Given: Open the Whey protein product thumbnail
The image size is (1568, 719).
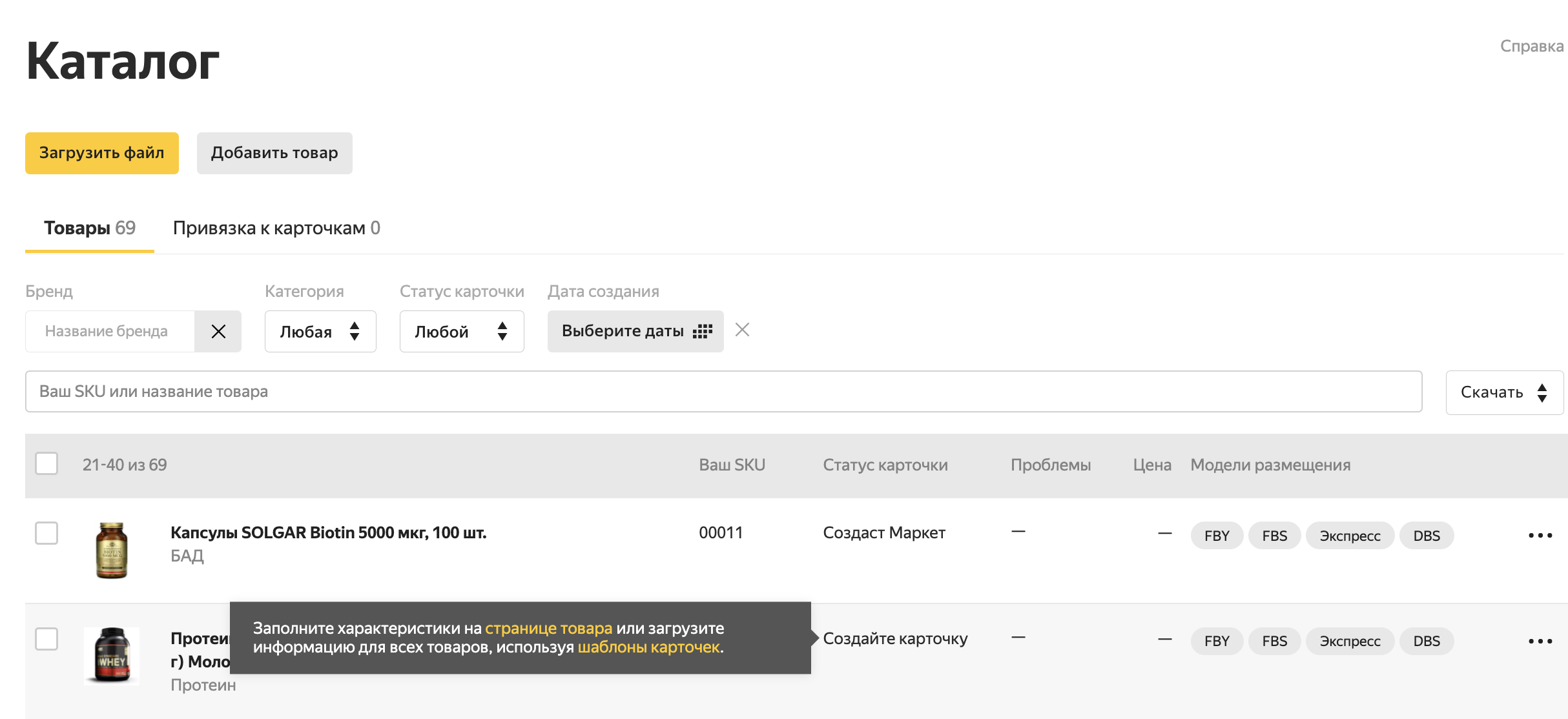Looking at the screenshot, I should tap(112, 656).
